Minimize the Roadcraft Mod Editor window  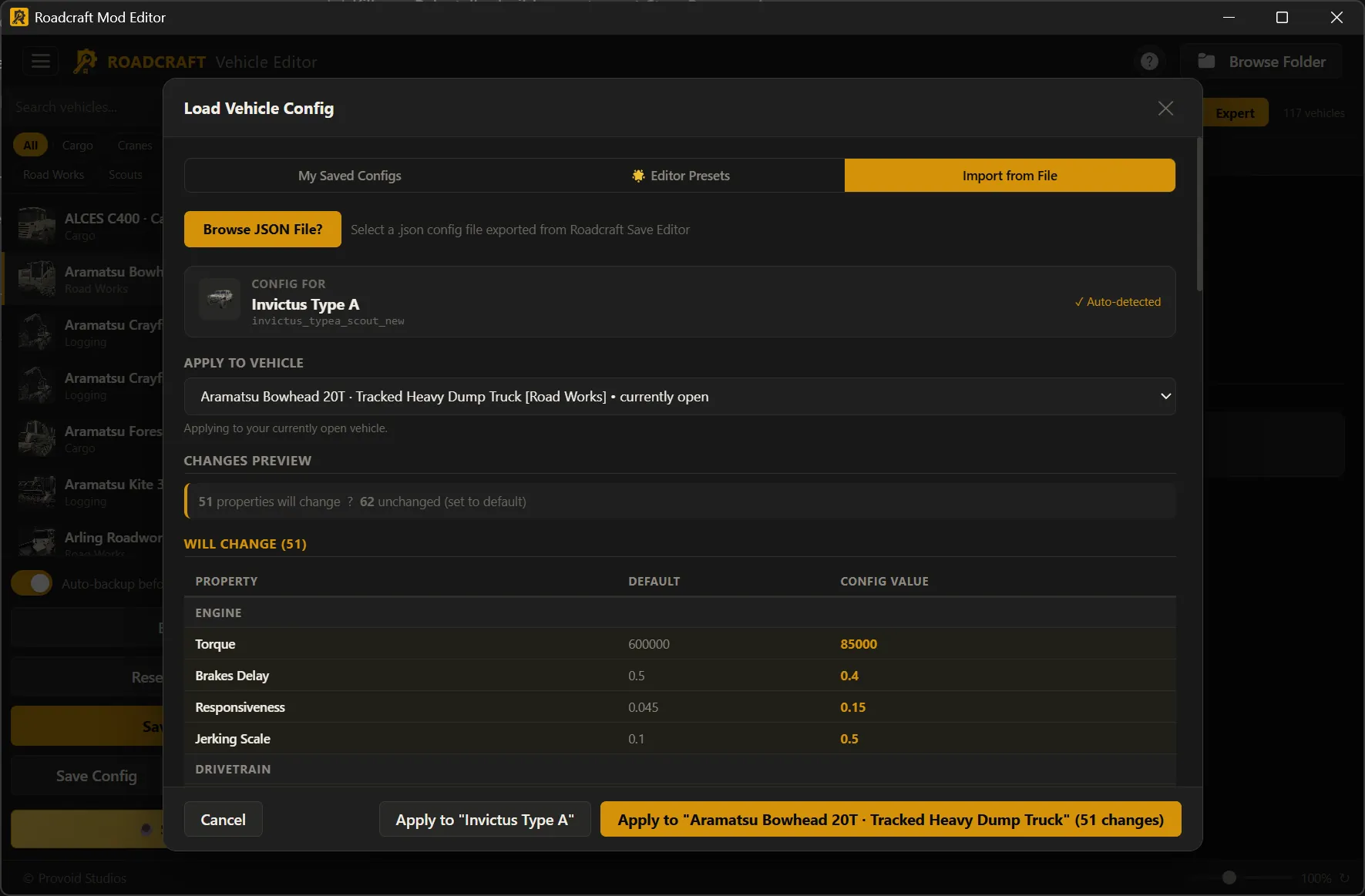point(1229,17)
